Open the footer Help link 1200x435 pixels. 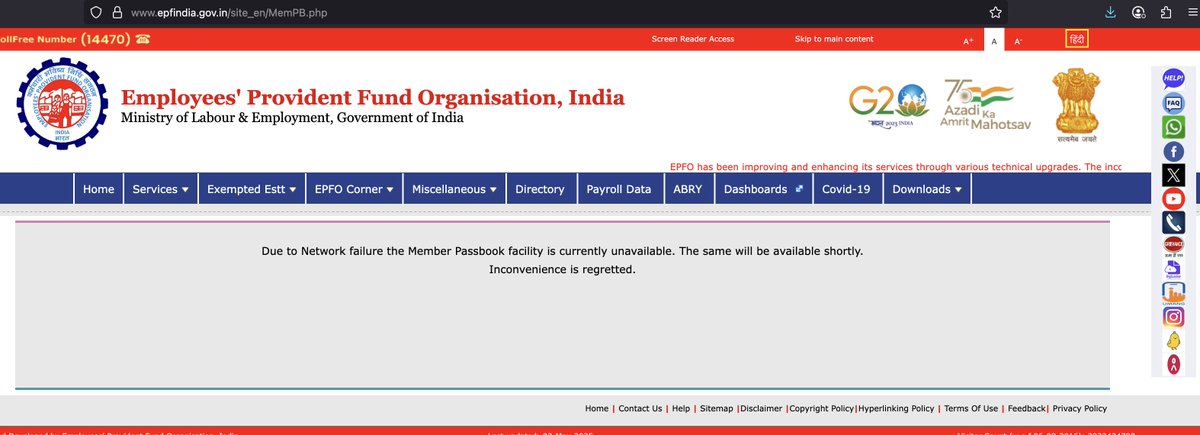tap(681, 408)
